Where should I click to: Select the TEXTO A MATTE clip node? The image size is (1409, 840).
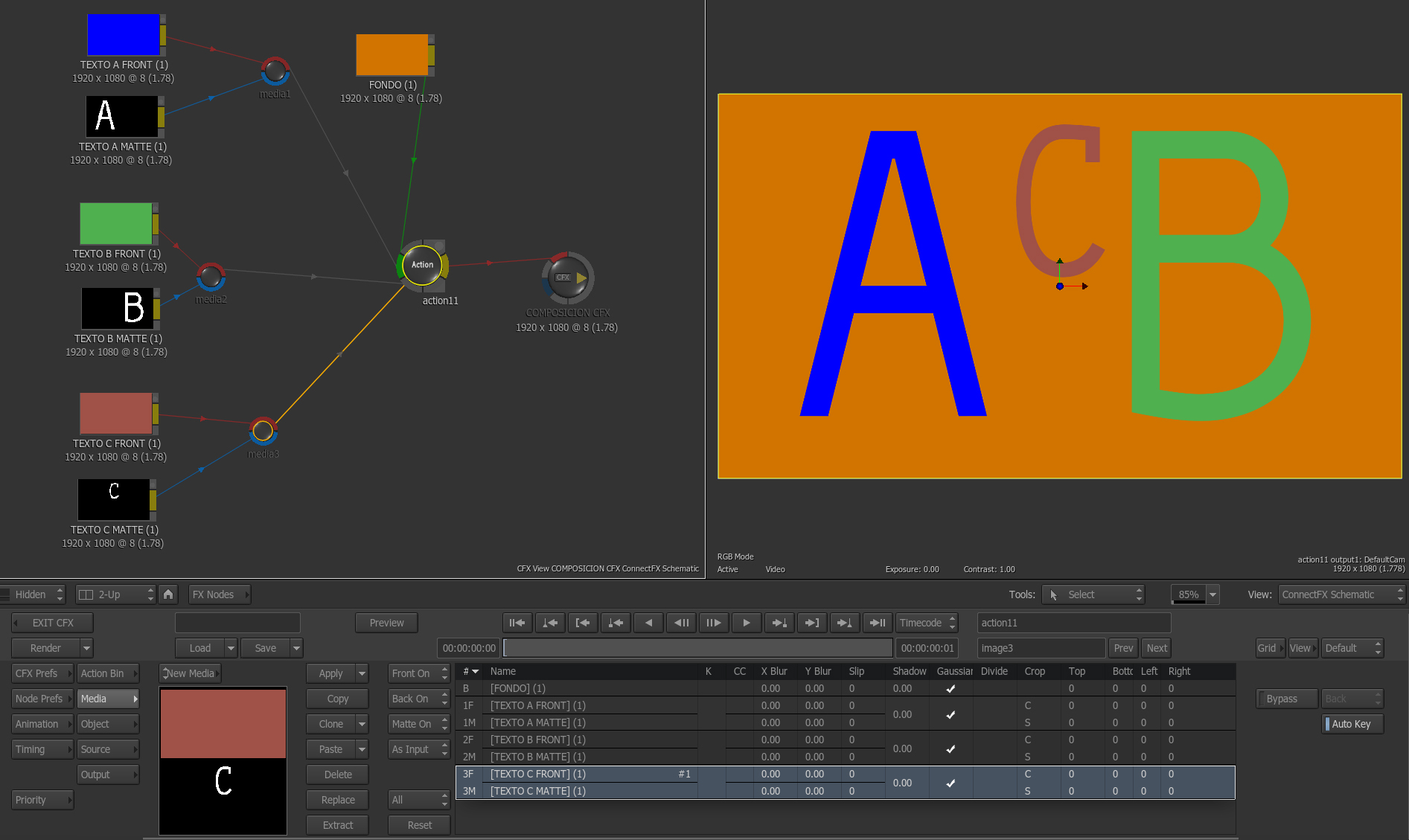pyautogui.click(x=122, y=117)
